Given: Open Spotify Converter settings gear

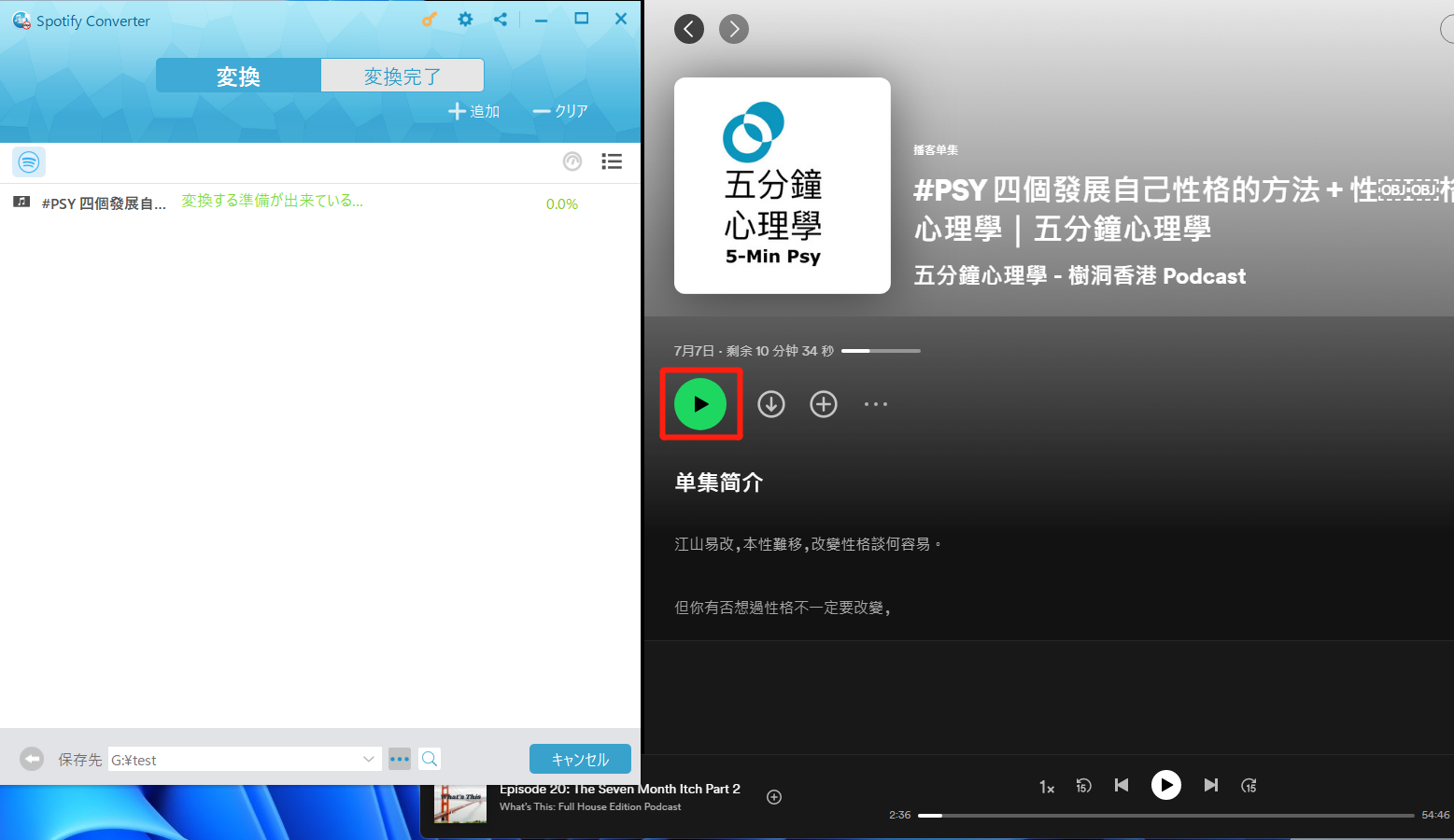Looking at the screenshot, I should 465,20.
